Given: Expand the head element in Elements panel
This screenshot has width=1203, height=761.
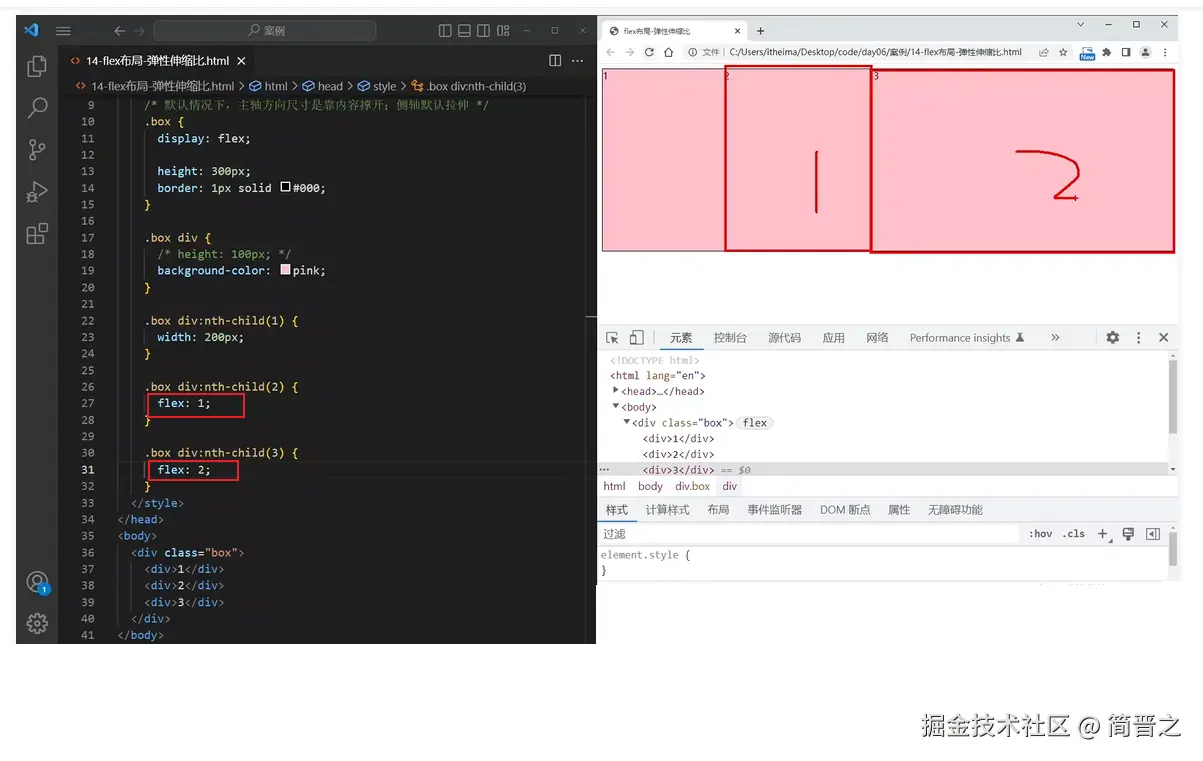Looking at the screenshot, I should pos(618,391).
